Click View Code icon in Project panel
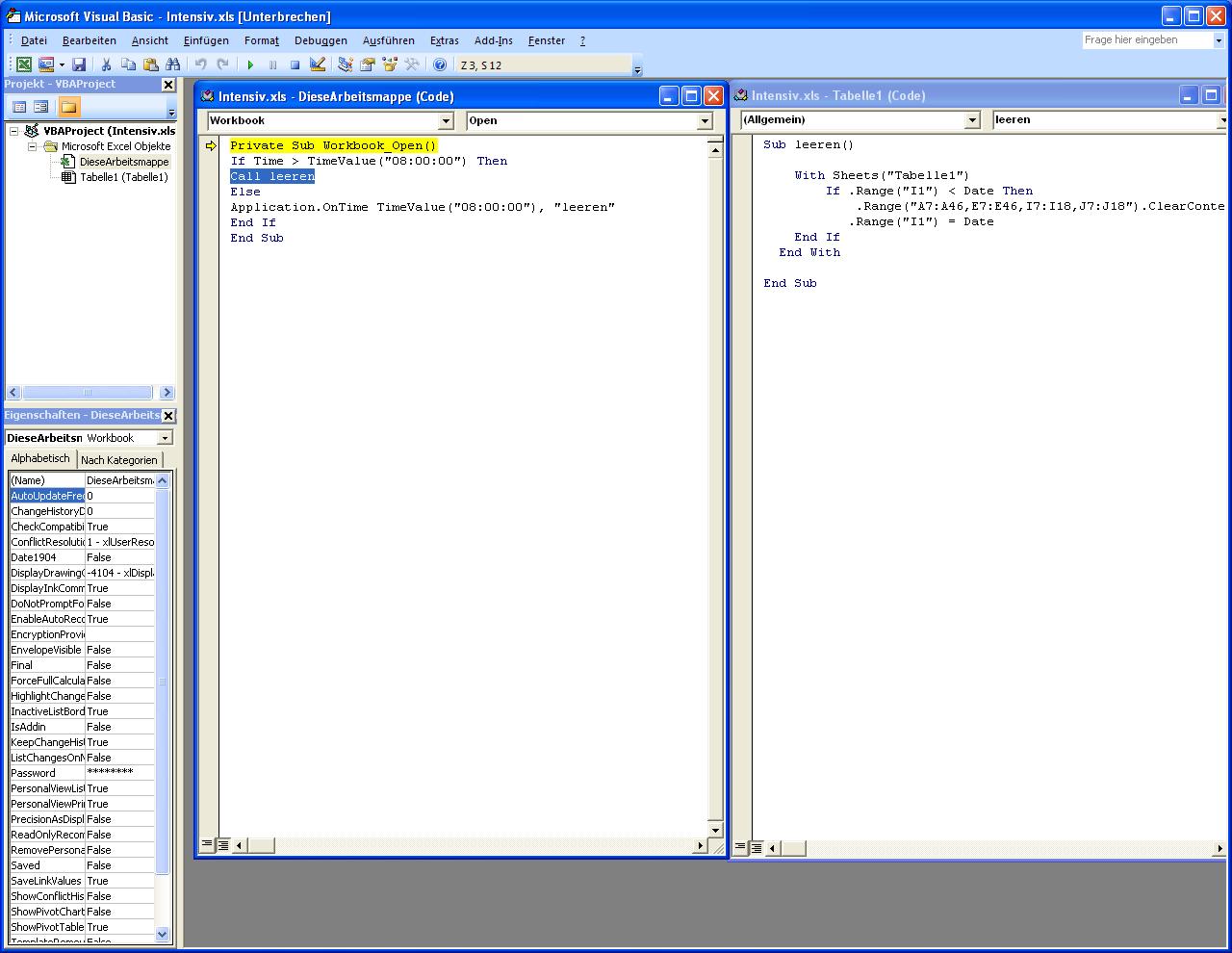 tap(19, 107)
